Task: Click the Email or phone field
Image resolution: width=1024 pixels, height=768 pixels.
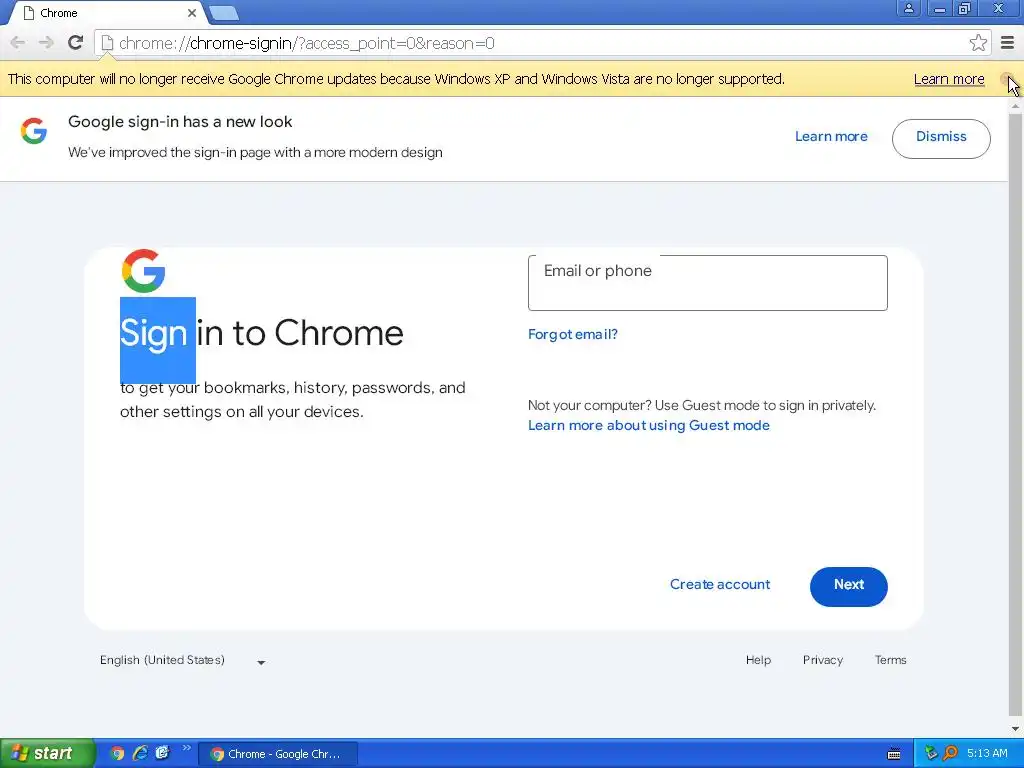Action: point(707,283)
